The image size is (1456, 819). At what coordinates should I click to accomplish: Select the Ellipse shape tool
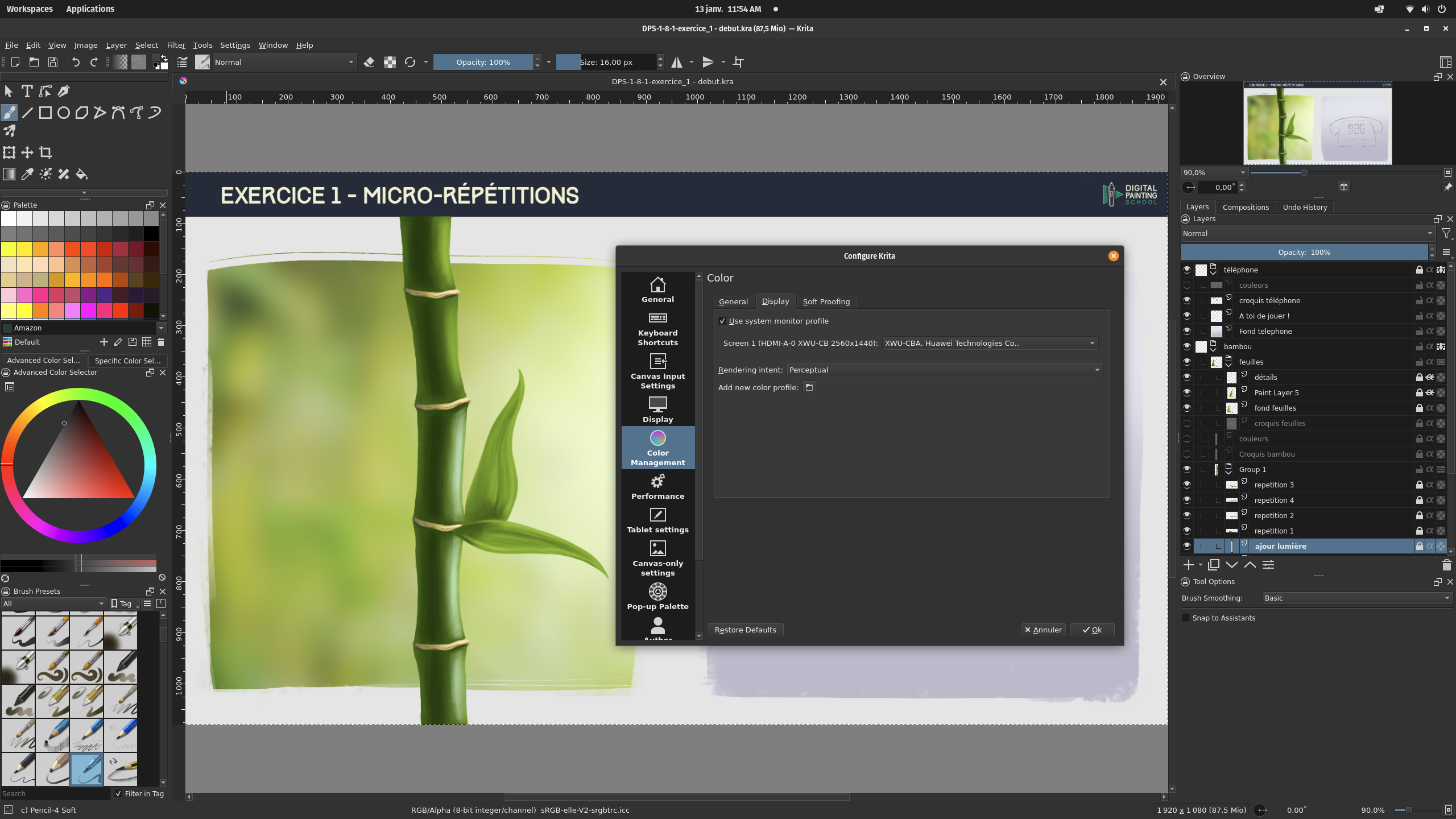pos(64,113)
